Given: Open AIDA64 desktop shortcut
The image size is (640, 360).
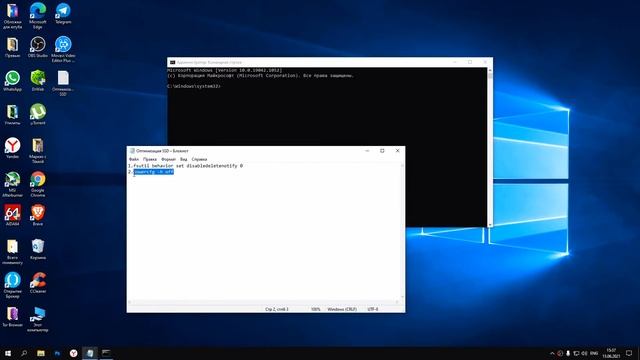Looking at the screenshot, I should click(x=12, y=215).
